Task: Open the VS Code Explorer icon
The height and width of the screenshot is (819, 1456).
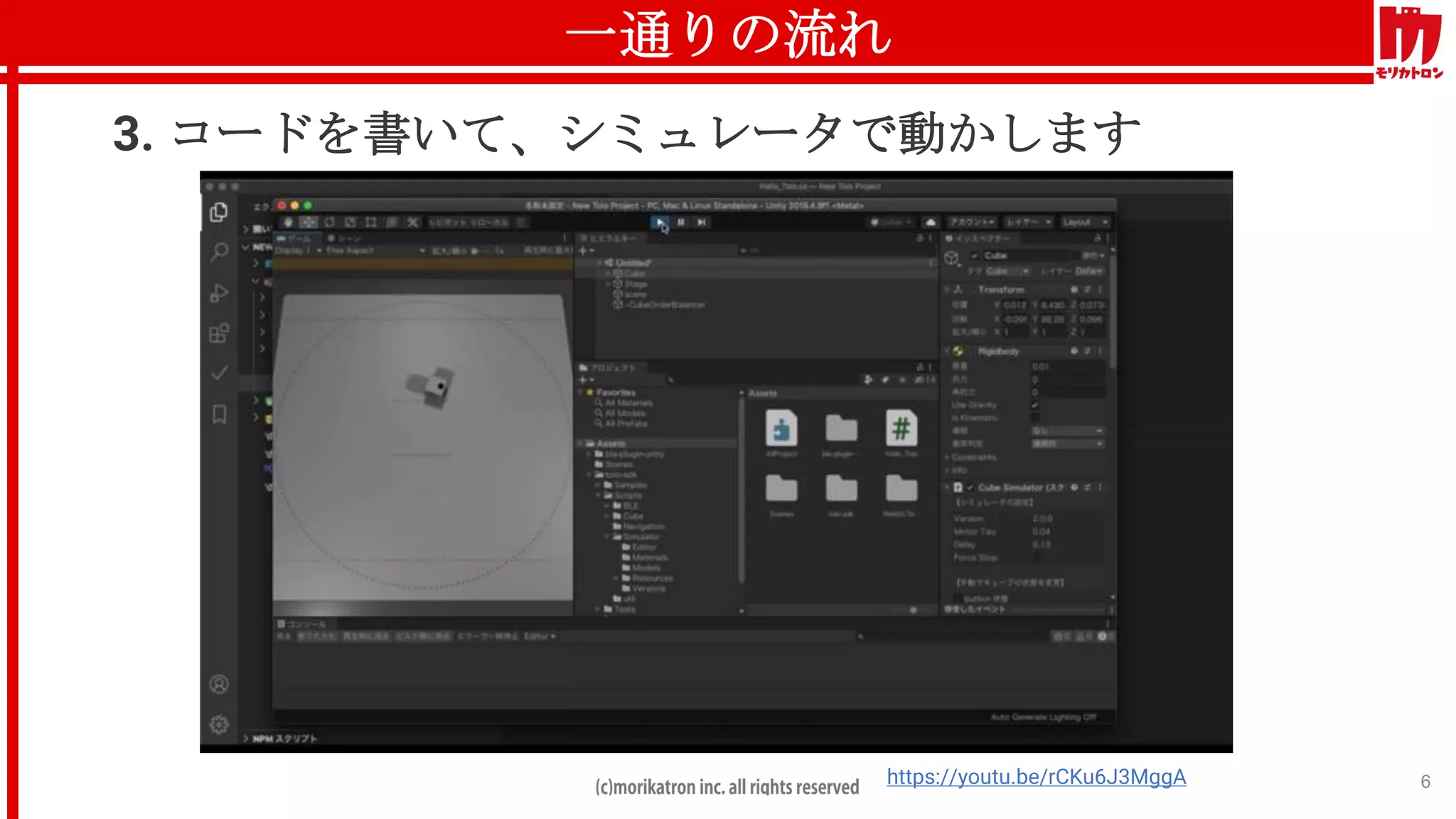Action: tap(219, 212)
